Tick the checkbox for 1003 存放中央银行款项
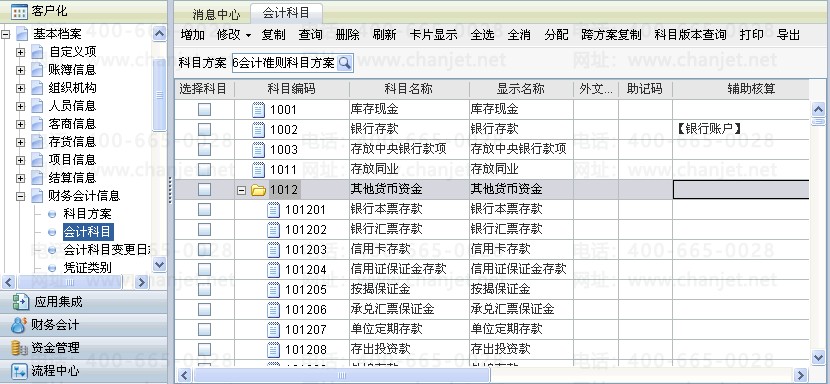The image size is (830, 384). point(204,149)
